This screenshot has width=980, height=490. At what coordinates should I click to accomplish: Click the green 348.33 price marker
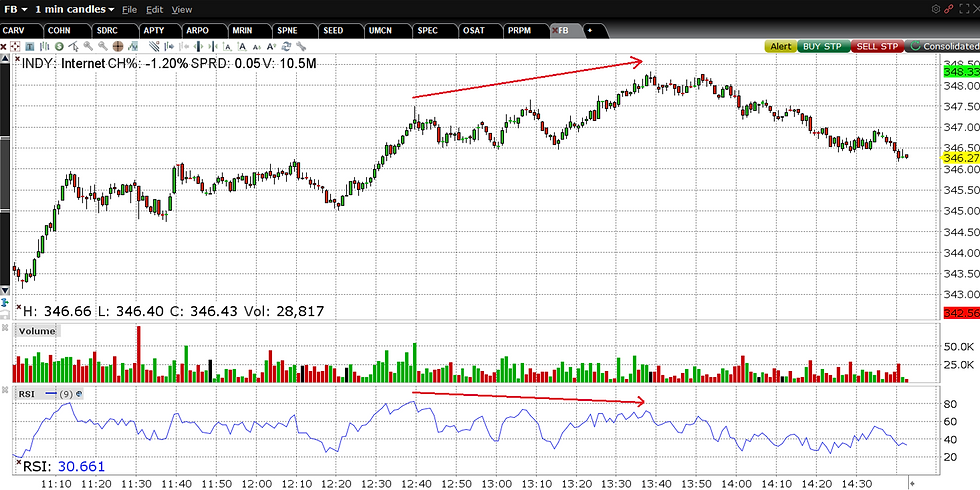tap(961, 72)
